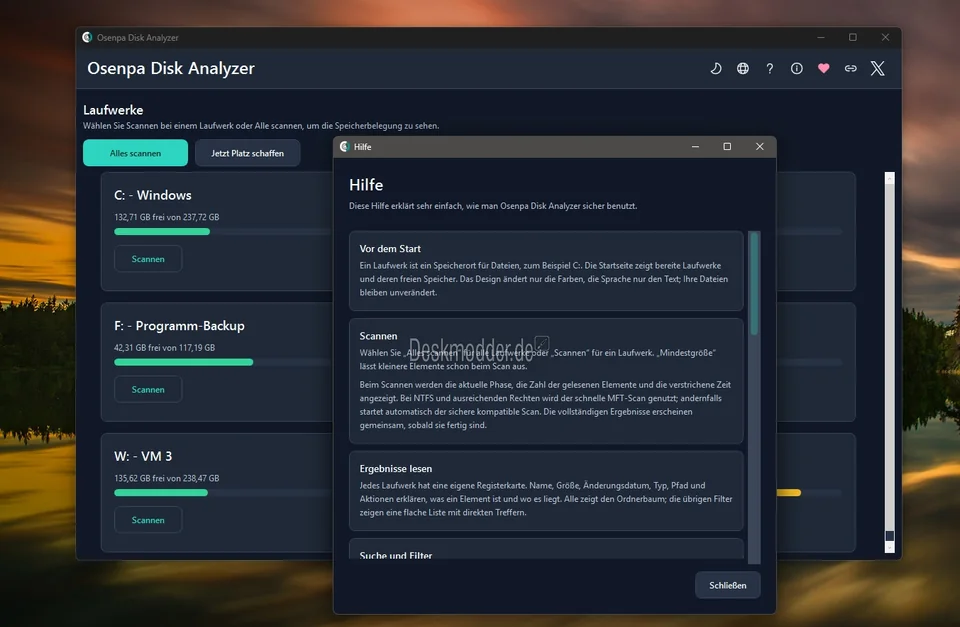Screen dimensions: 960x627
Task: Click '132,71 GB frei von 237,72 GB' text
Action: tap(167, 217)
